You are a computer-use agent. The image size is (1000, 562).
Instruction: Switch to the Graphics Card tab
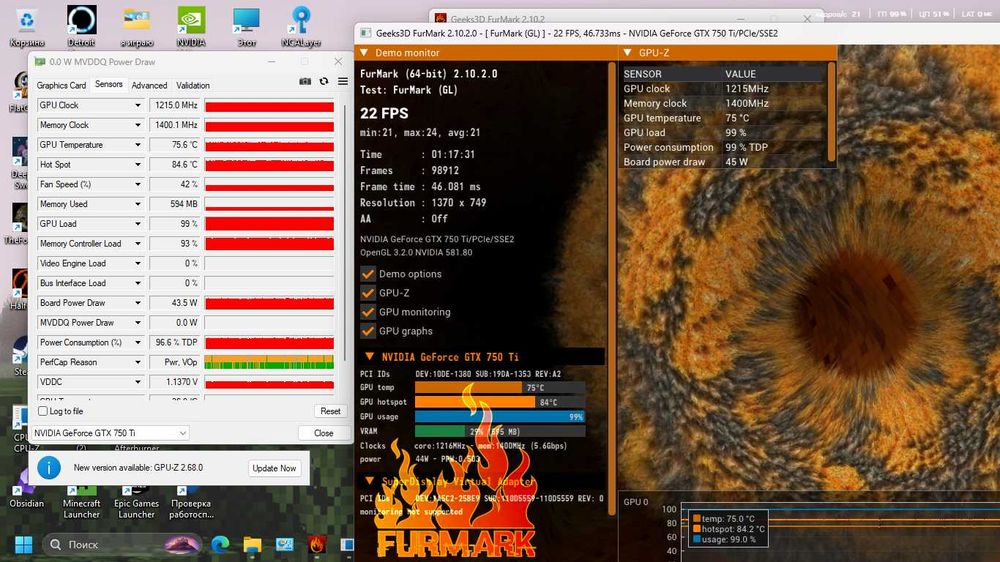pyautogui.click(x=61, y=85)
